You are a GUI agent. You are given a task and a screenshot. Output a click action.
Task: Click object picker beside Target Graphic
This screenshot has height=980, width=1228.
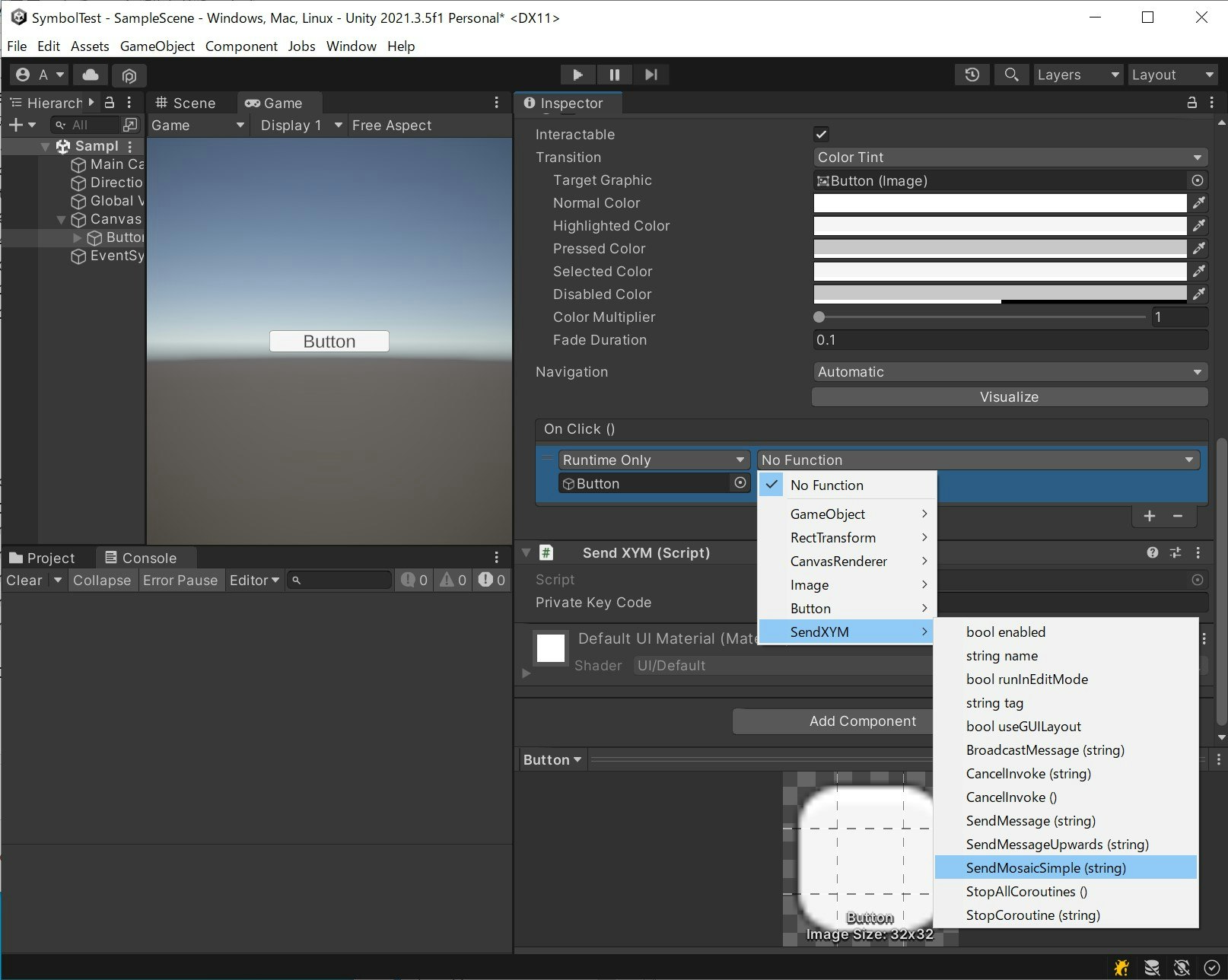(x=1197, y=180)
